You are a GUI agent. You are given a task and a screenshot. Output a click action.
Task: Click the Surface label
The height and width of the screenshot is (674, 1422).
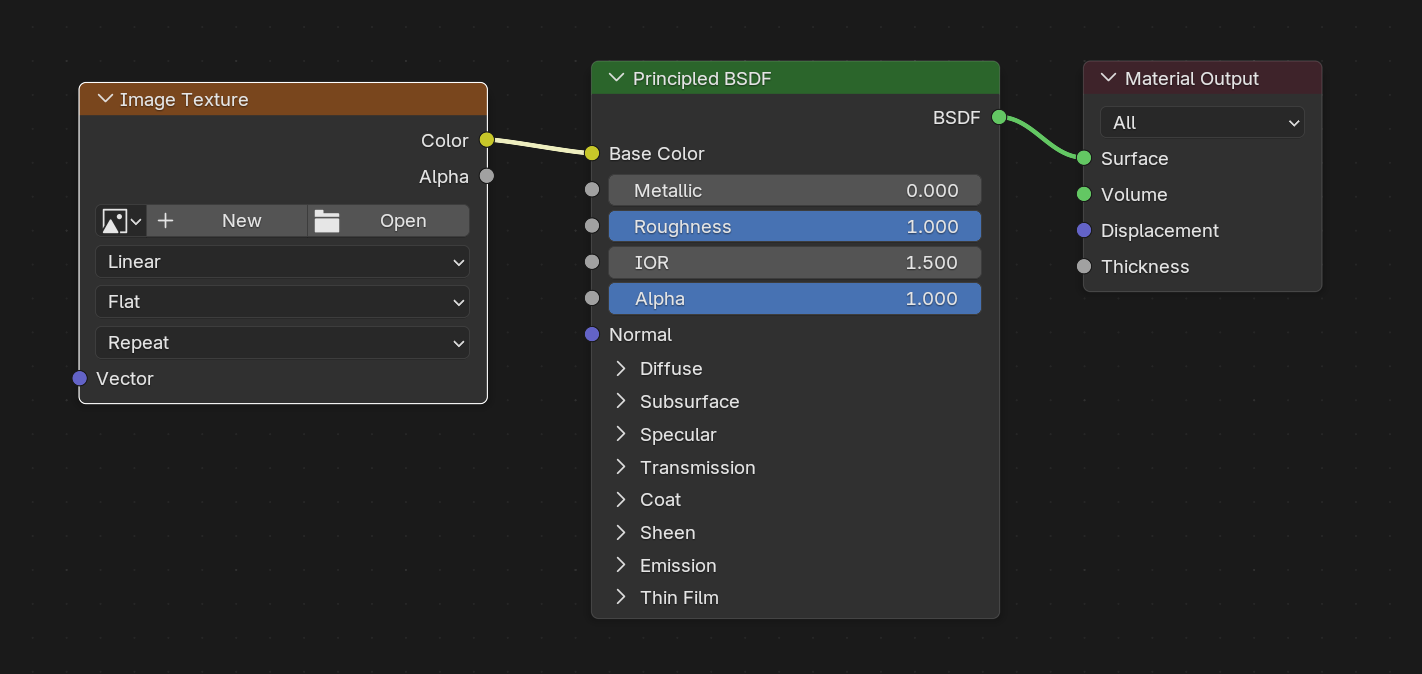pyautogui.click(x=1135, y=158)
